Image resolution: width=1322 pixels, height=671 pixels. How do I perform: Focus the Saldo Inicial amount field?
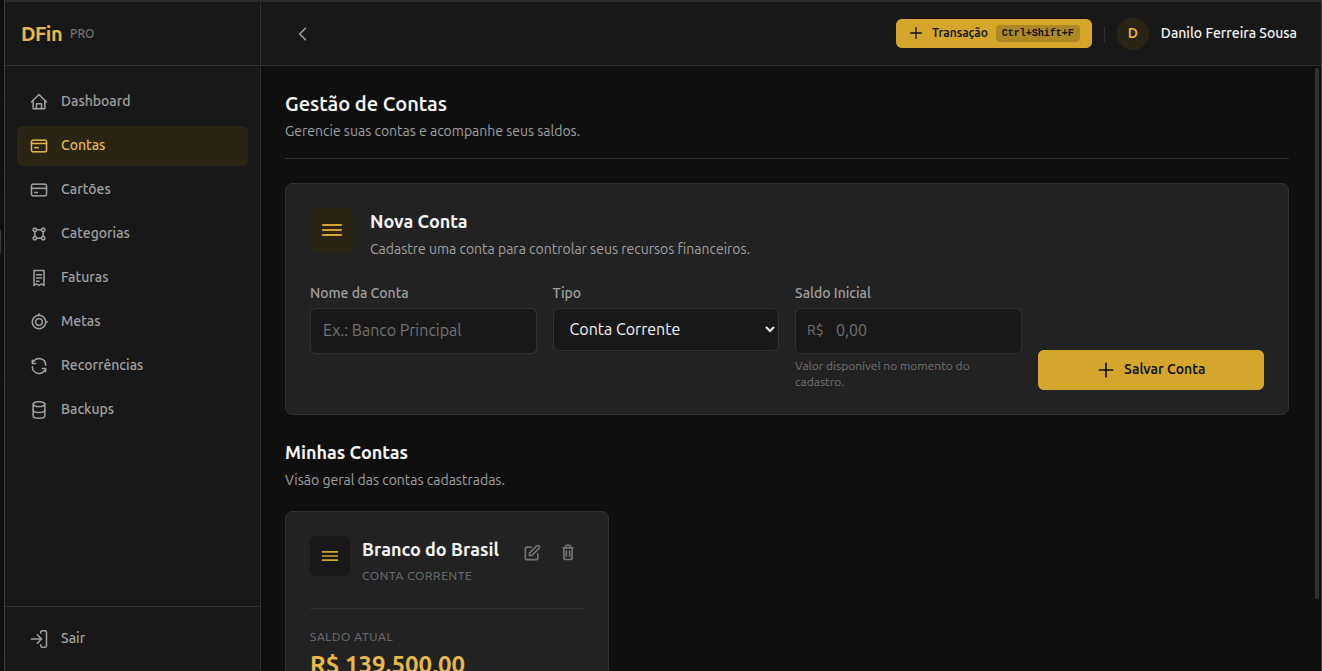908,330
